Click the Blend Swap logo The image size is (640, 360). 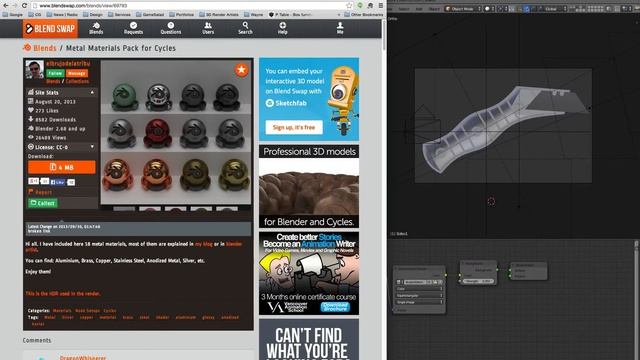[x=50, y=29]
